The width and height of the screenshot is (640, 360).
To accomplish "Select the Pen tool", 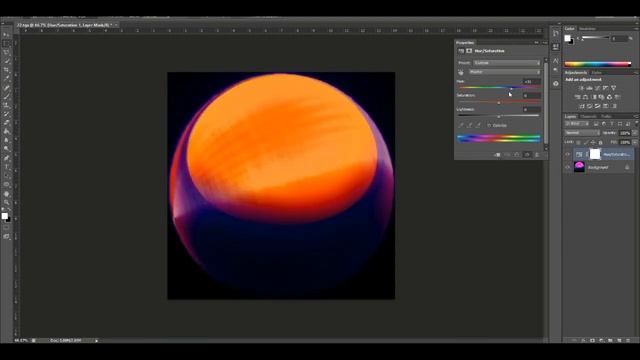I will click(x=6, y=158).
